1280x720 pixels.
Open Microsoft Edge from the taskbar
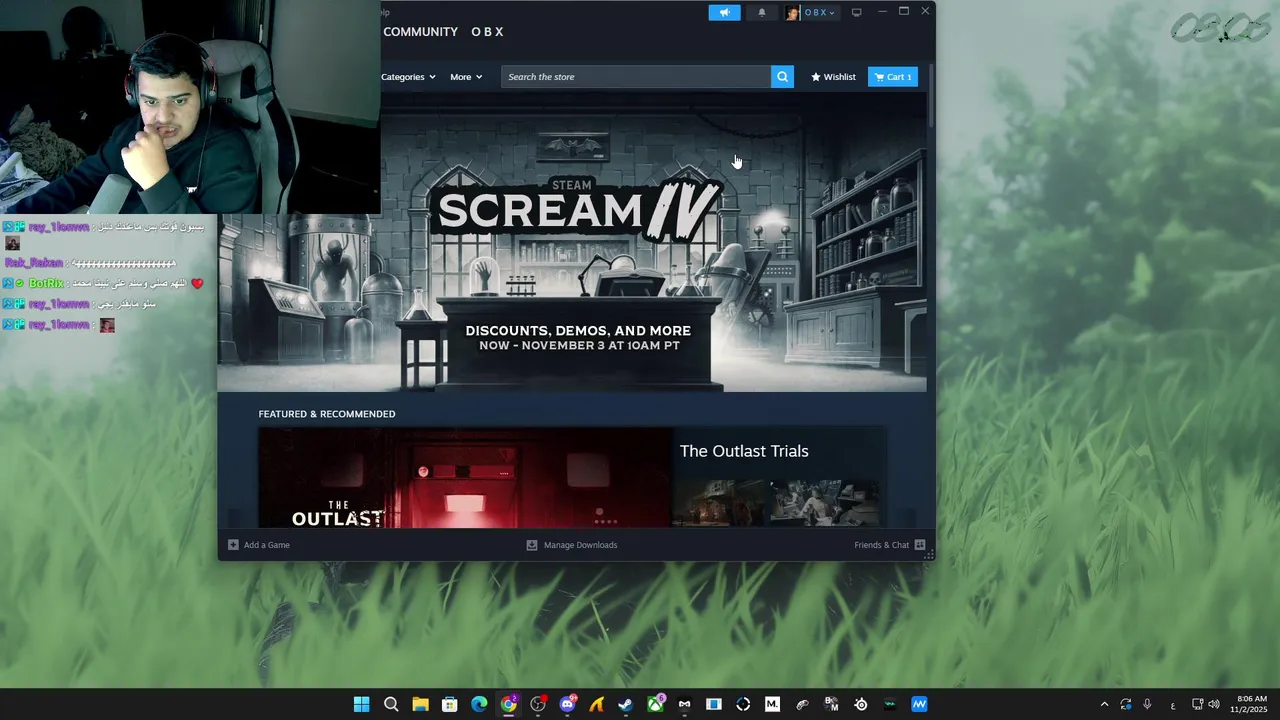(x=479, y=704)
